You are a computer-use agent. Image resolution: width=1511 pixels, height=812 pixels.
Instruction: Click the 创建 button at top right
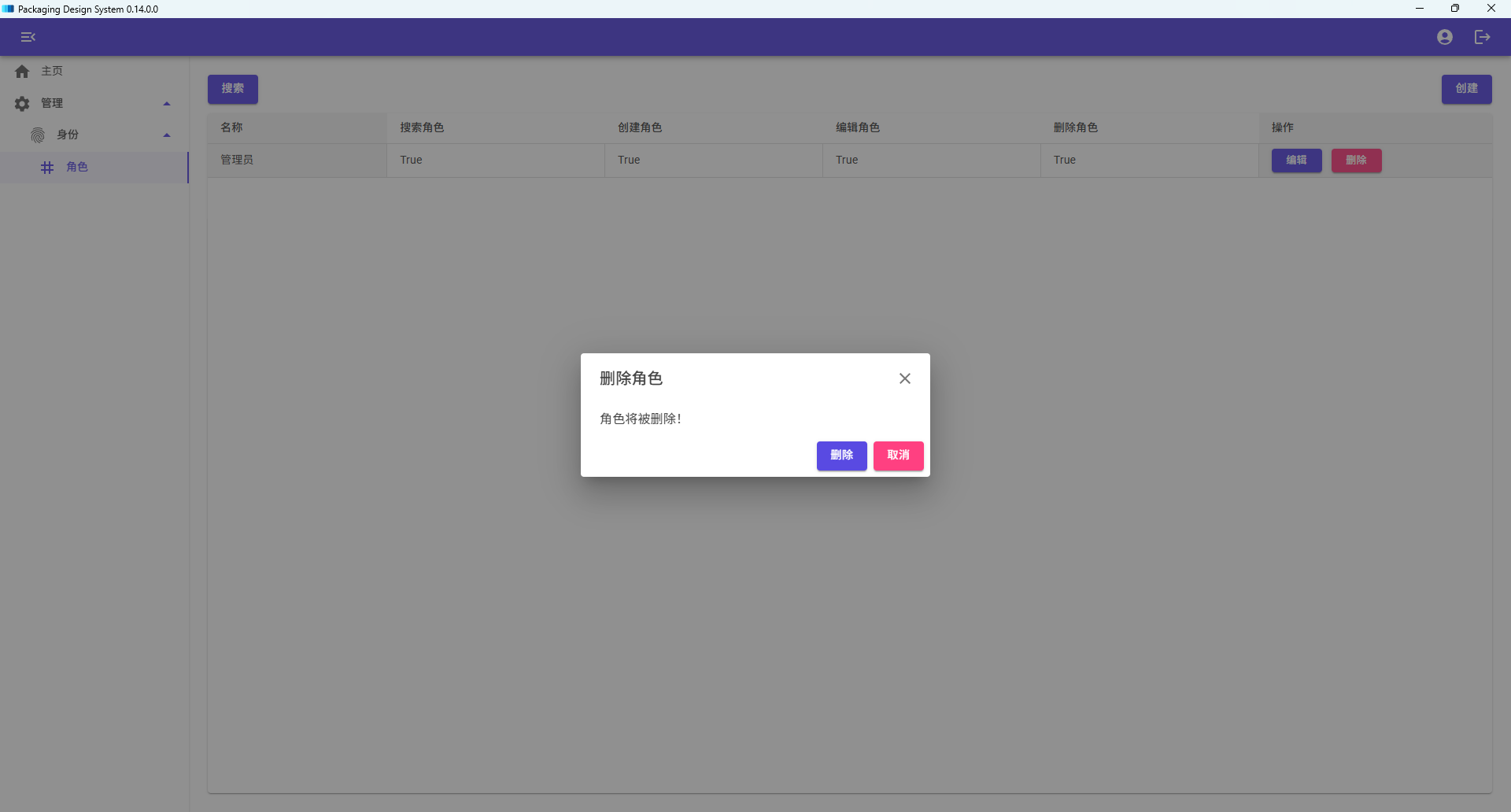tap(1466, 89)
